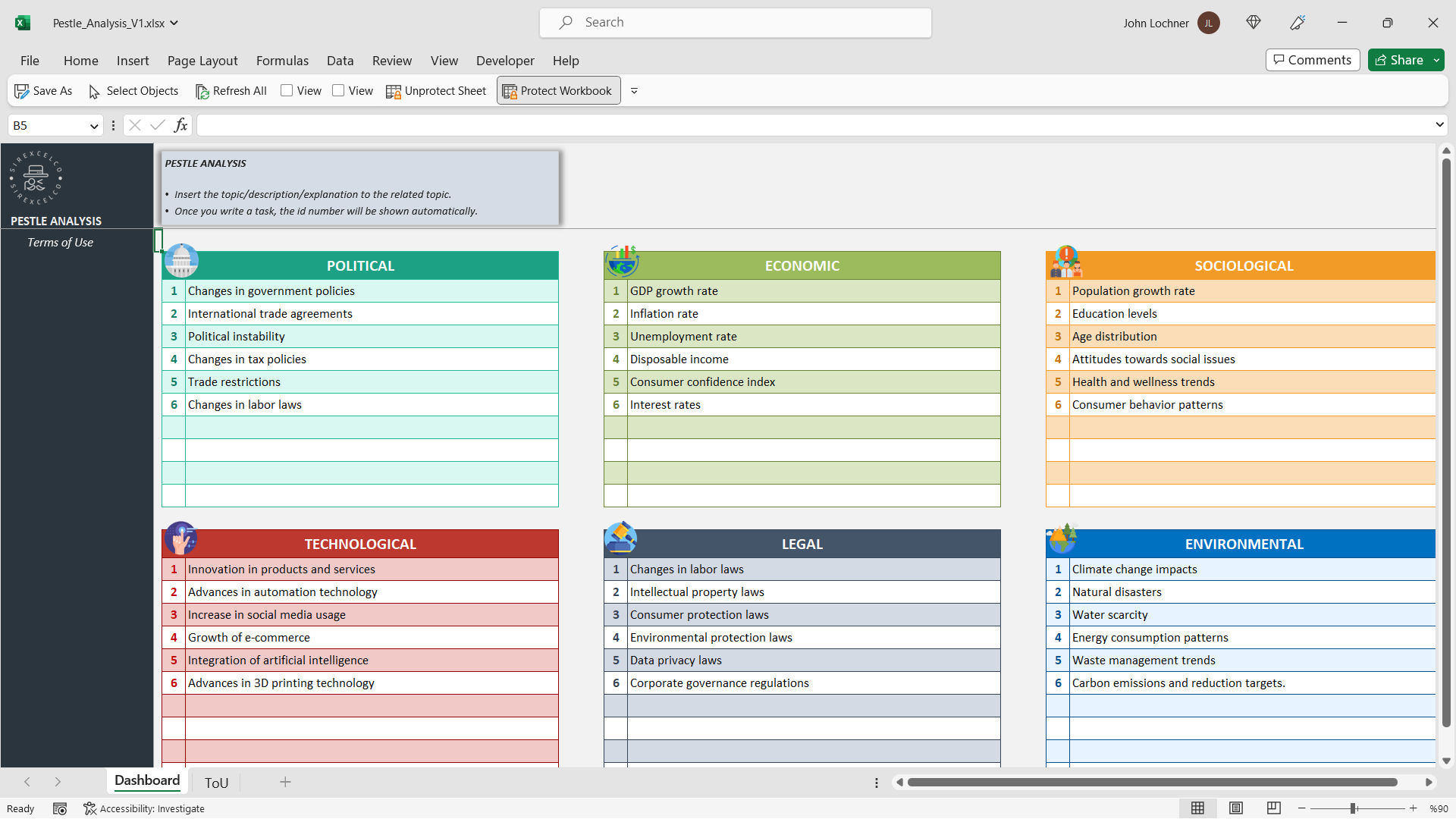Expand the Name Box dropdown
Viewport: 1456px width, 819px height.
94,126
